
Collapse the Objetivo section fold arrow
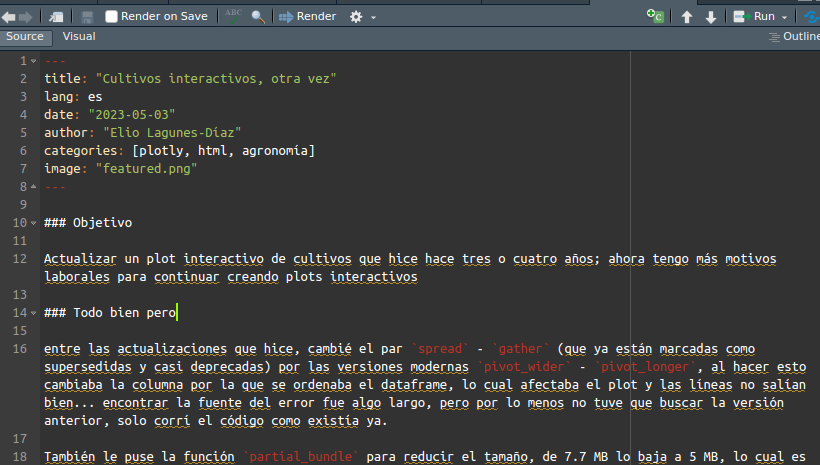33,223
